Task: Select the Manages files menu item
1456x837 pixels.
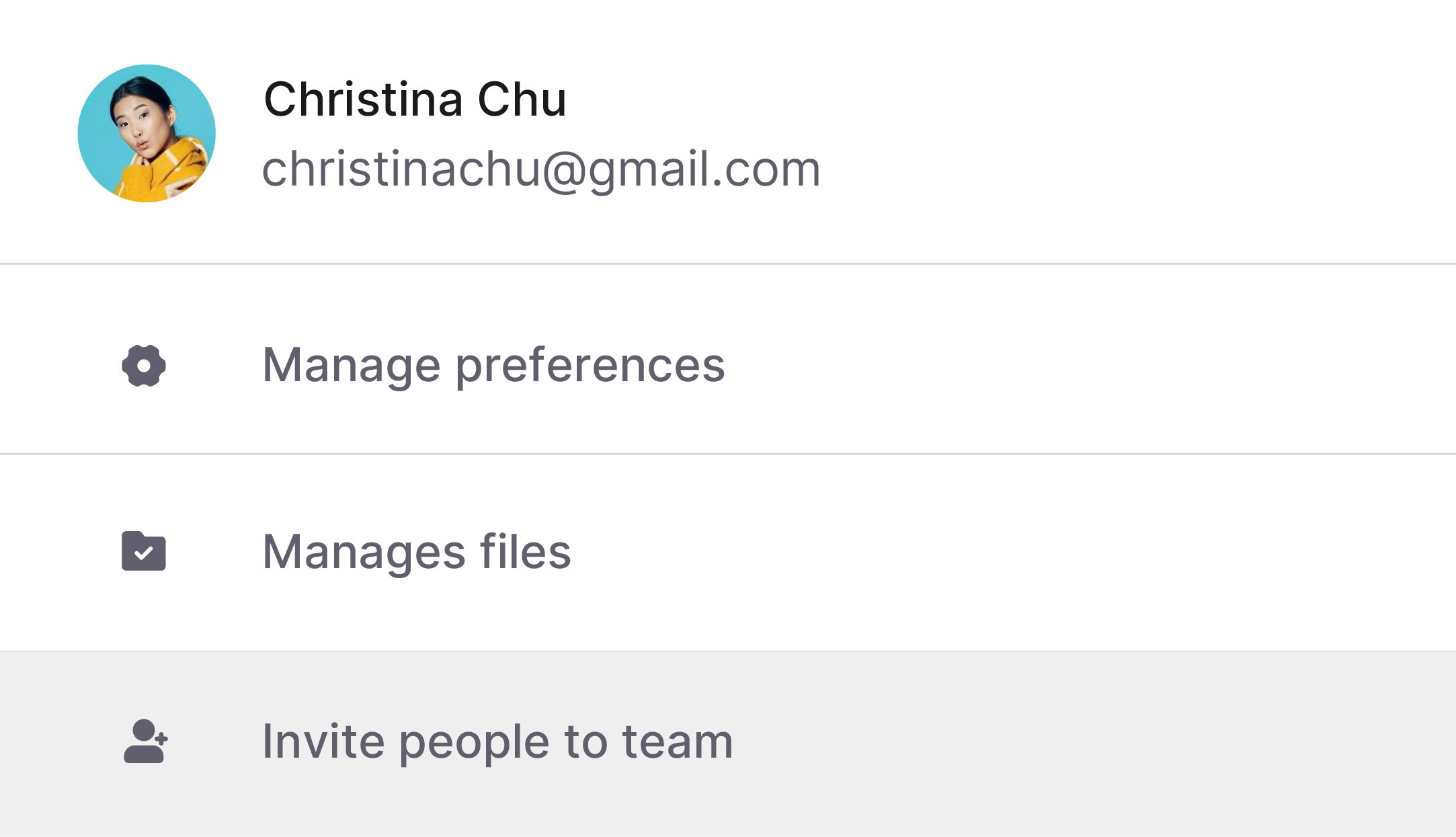Action: tap(417, 552)
